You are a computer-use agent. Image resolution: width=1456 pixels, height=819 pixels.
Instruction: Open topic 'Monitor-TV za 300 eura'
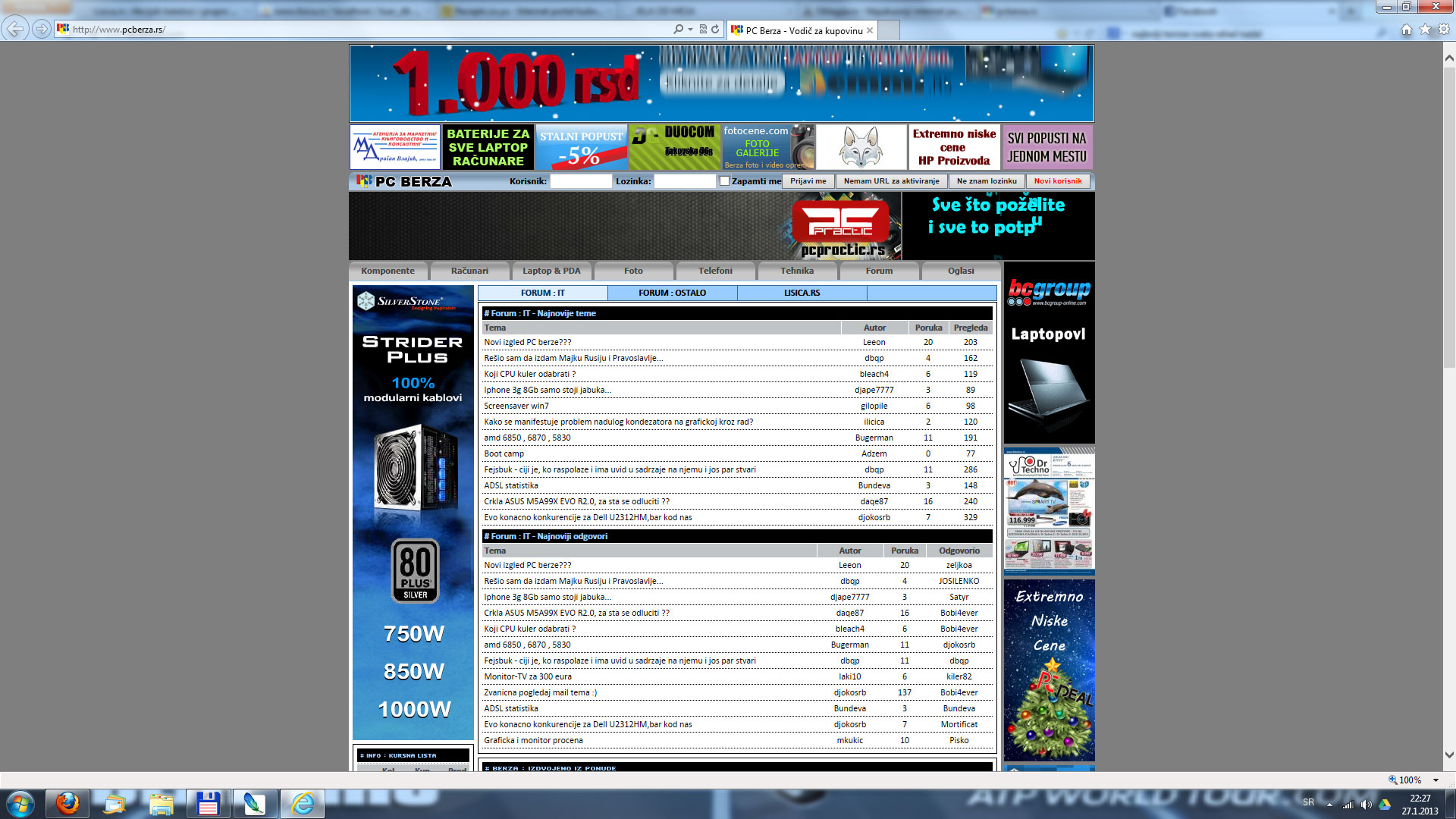coord(528,677)
